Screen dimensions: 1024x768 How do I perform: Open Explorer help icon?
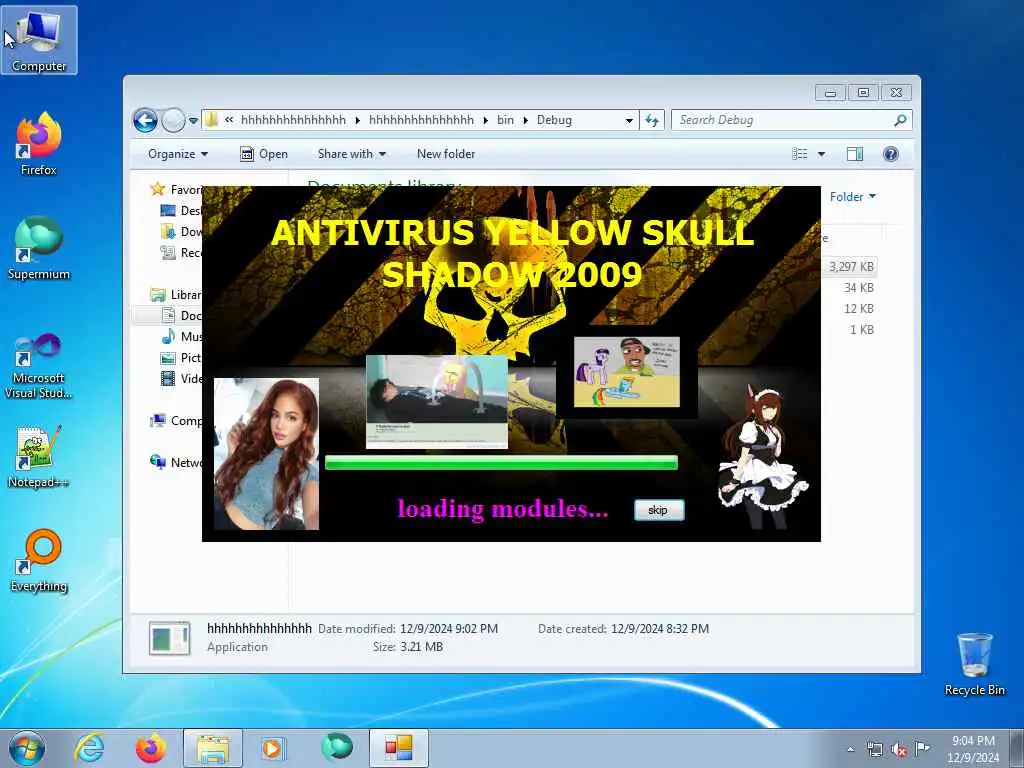[x=891, y=154]
